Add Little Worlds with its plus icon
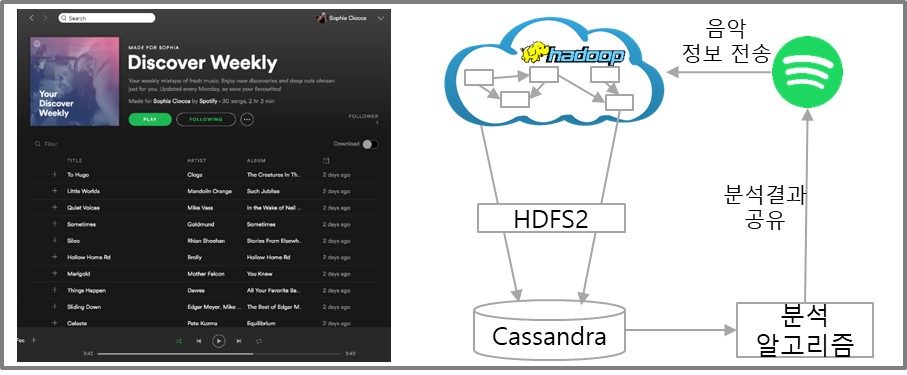Screen dimensions: 907x375 click(55, 191)
